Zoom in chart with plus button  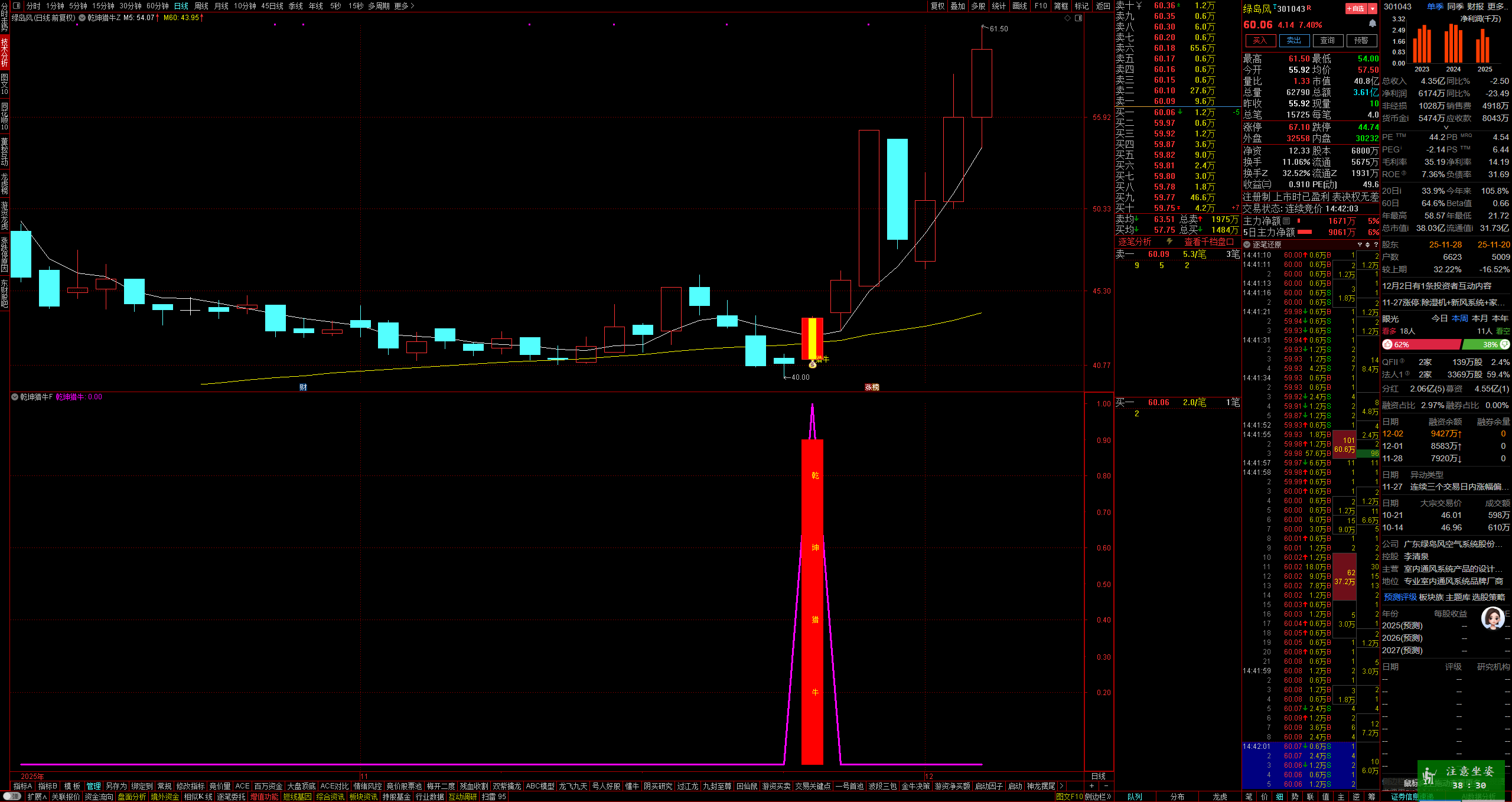pyautogui.click(x=1091, y=786)
